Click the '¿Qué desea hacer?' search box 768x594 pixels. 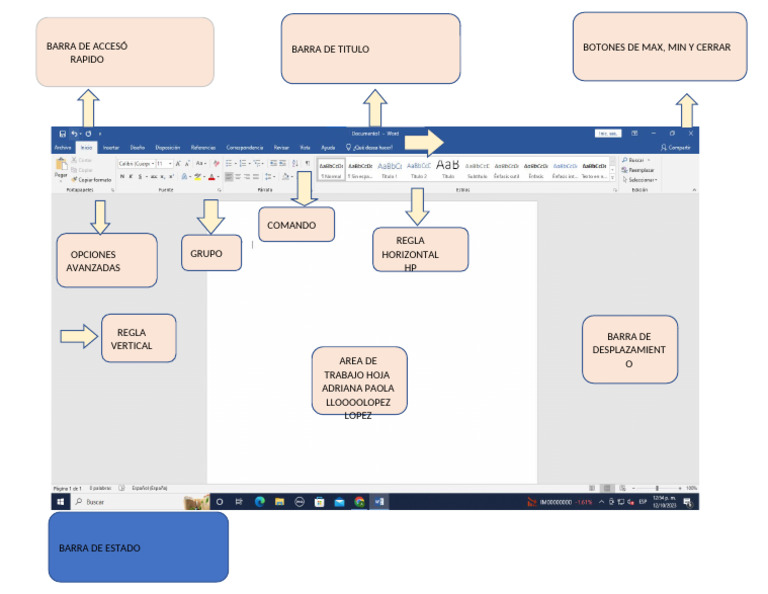pyautogui.click(x=369, y=147)
